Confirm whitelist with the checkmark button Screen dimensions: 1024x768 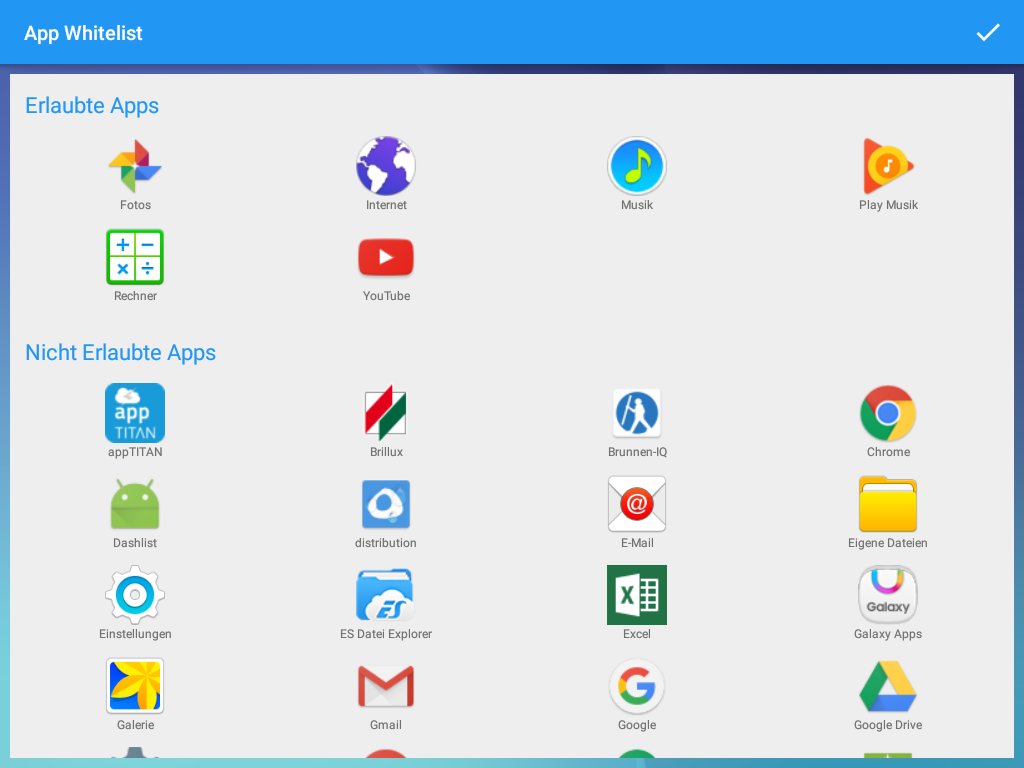(988, 32)
